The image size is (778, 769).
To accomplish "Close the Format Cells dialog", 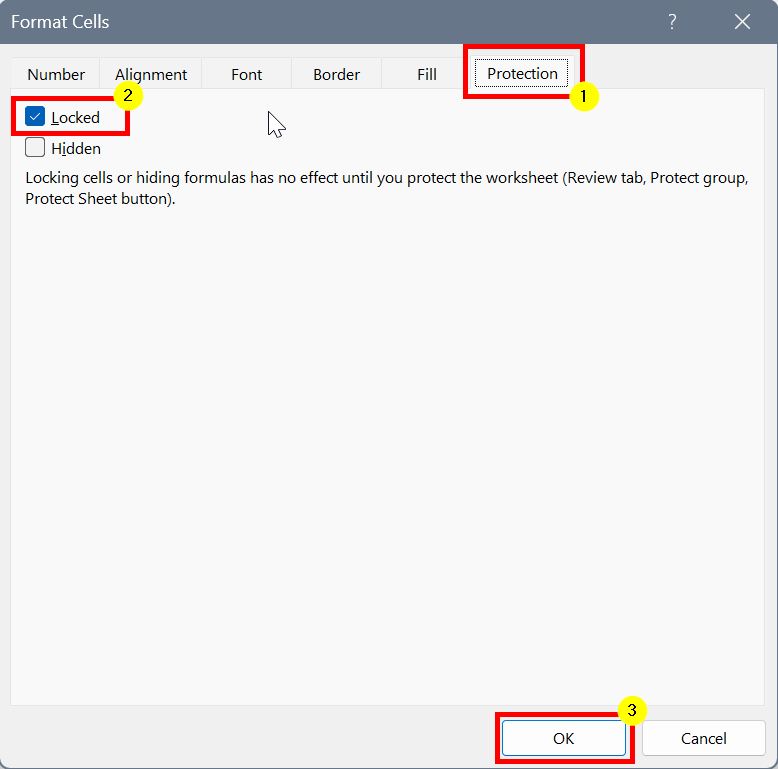I will click(742, 22).
